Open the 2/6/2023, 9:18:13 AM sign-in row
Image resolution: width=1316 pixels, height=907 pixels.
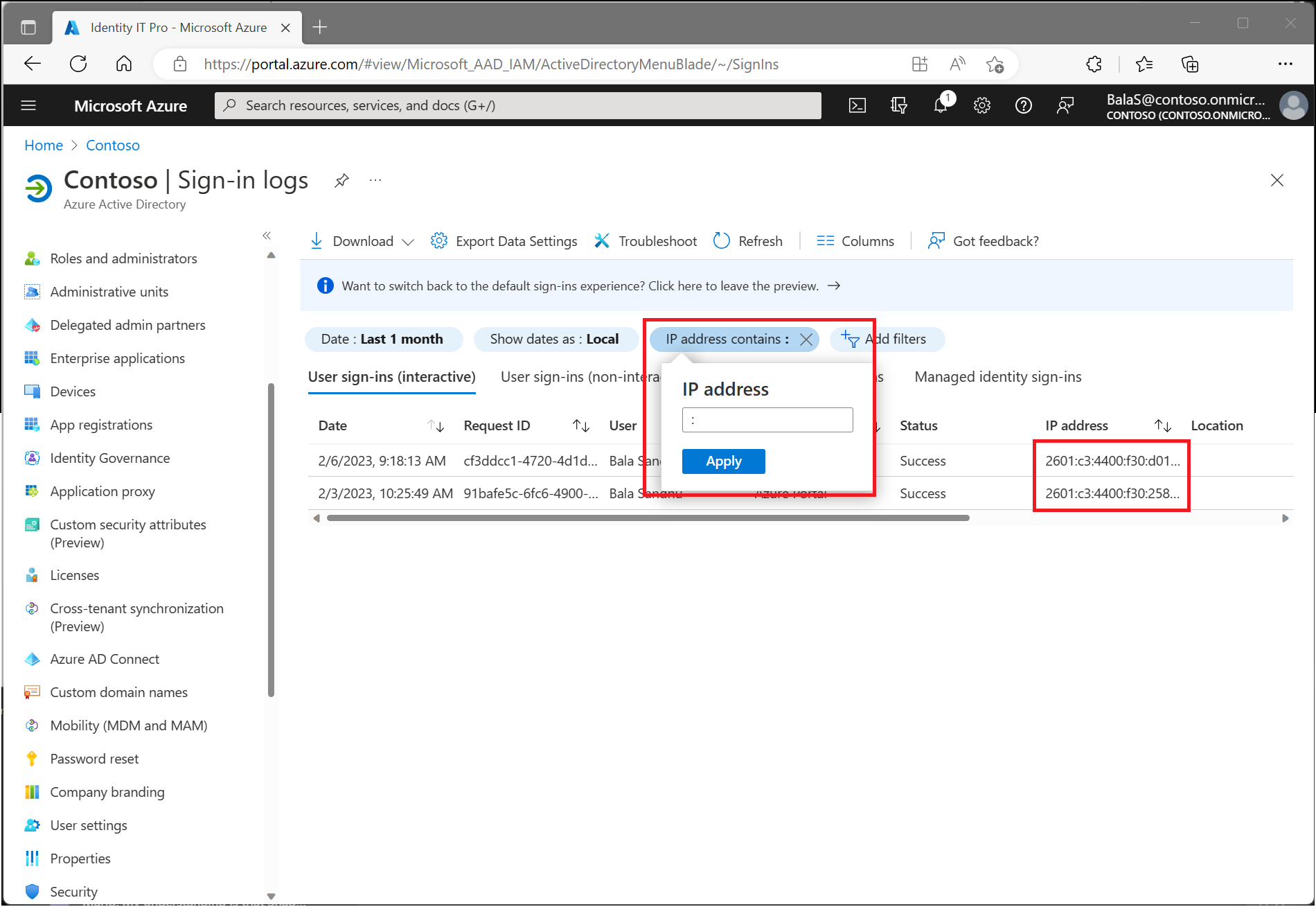point(801,461)
